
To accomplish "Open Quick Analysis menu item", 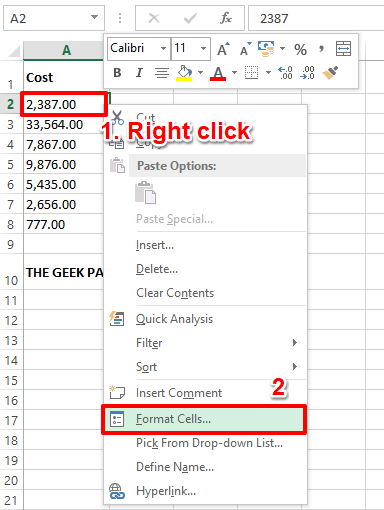I will pos(174,319).
